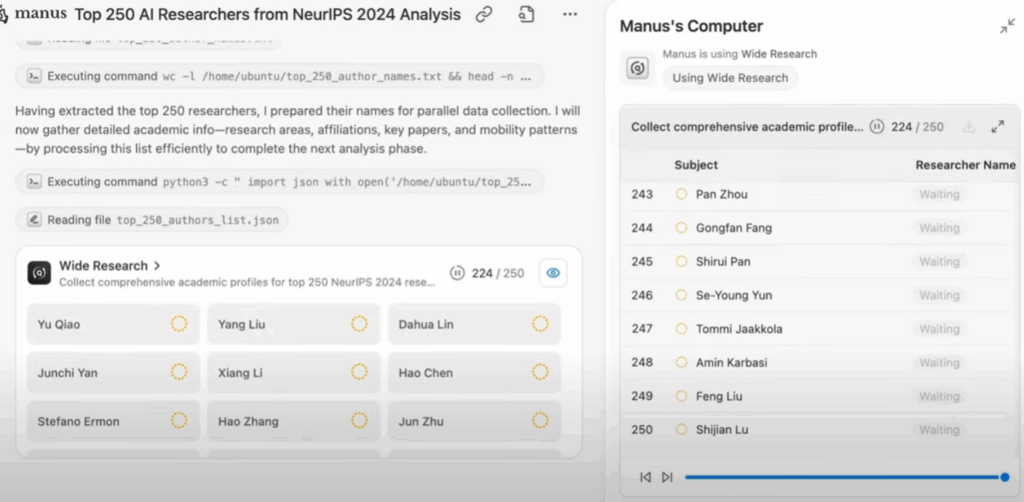Select row 247 Tommi Jaakkola
Screen dimensions: 1024x502
820,329
